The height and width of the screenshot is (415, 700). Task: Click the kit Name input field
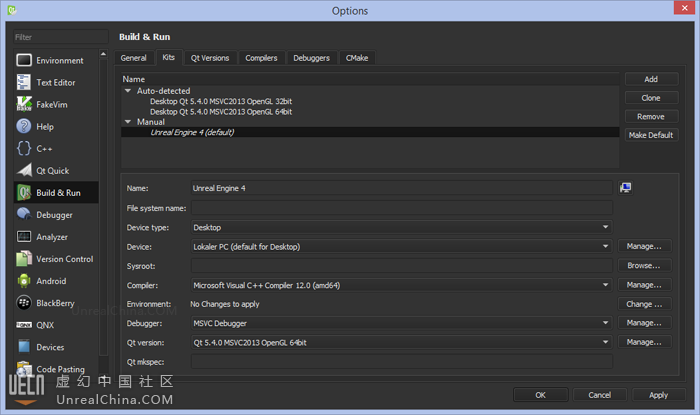point(401,188)
